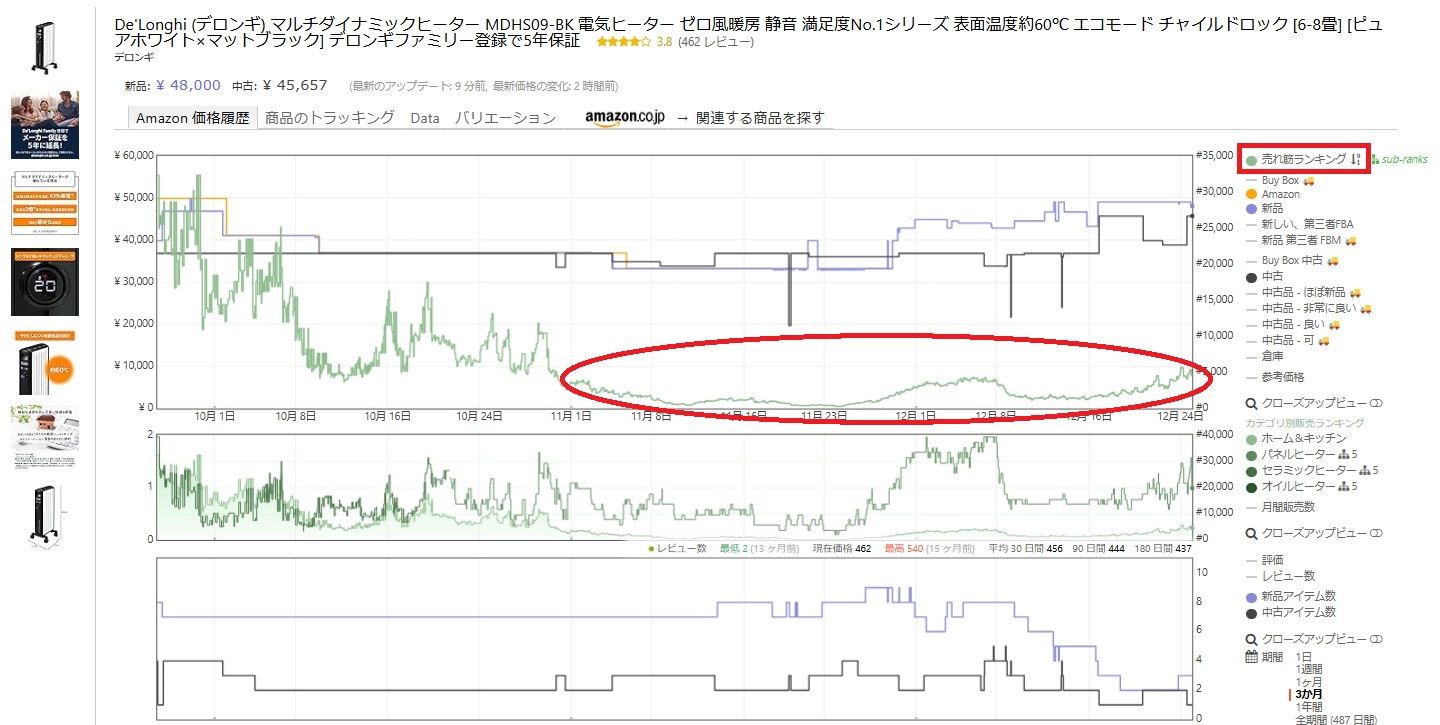Click the magnifier icon below 中古アイテム数
Image resolution: width=1440 pixels, height=725 pixels.
coord(1251,639)
